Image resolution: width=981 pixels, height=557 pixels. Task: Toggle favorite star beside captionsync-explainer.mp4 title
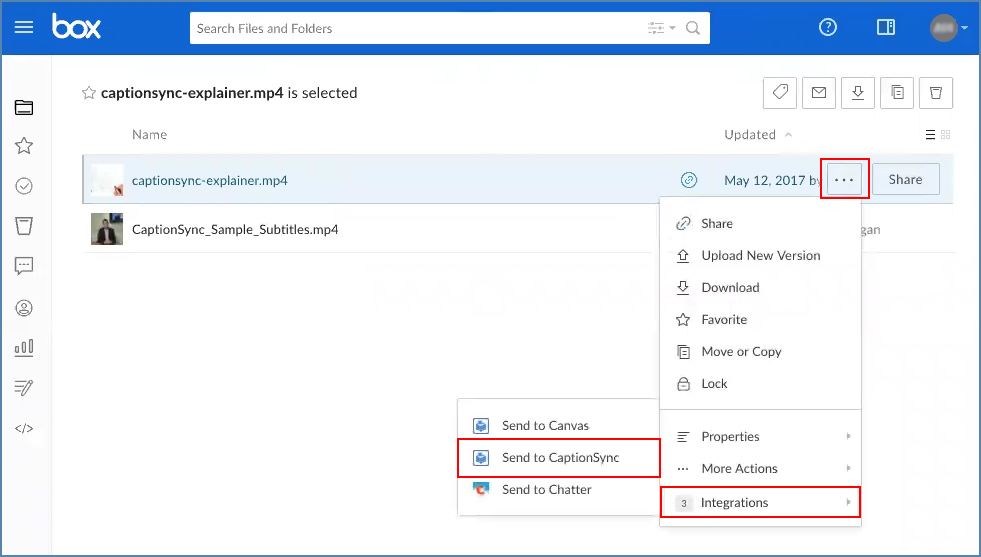click(x=89, y=93)
